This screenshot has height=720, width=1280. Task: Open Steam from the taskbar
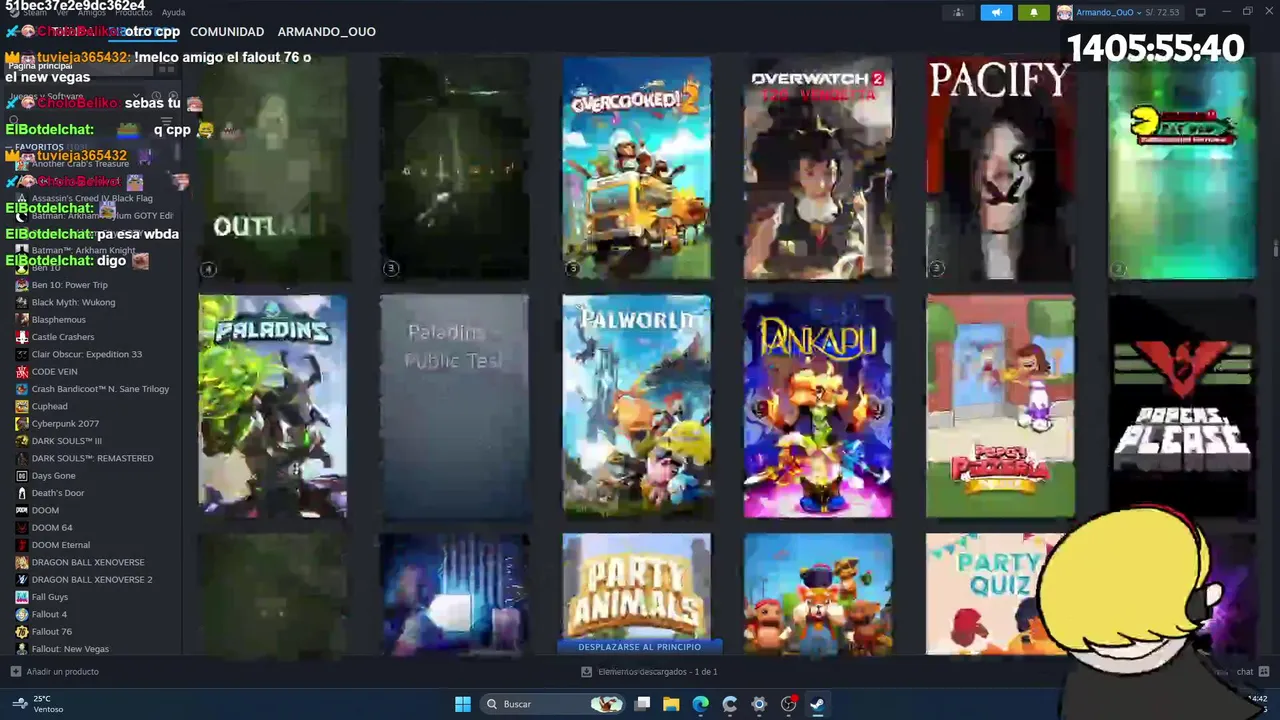pyautogui.click(x=817, y=704)
